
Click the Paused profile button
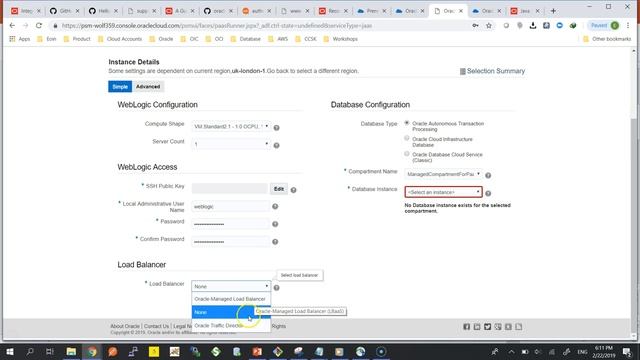[x=605, y=25]
